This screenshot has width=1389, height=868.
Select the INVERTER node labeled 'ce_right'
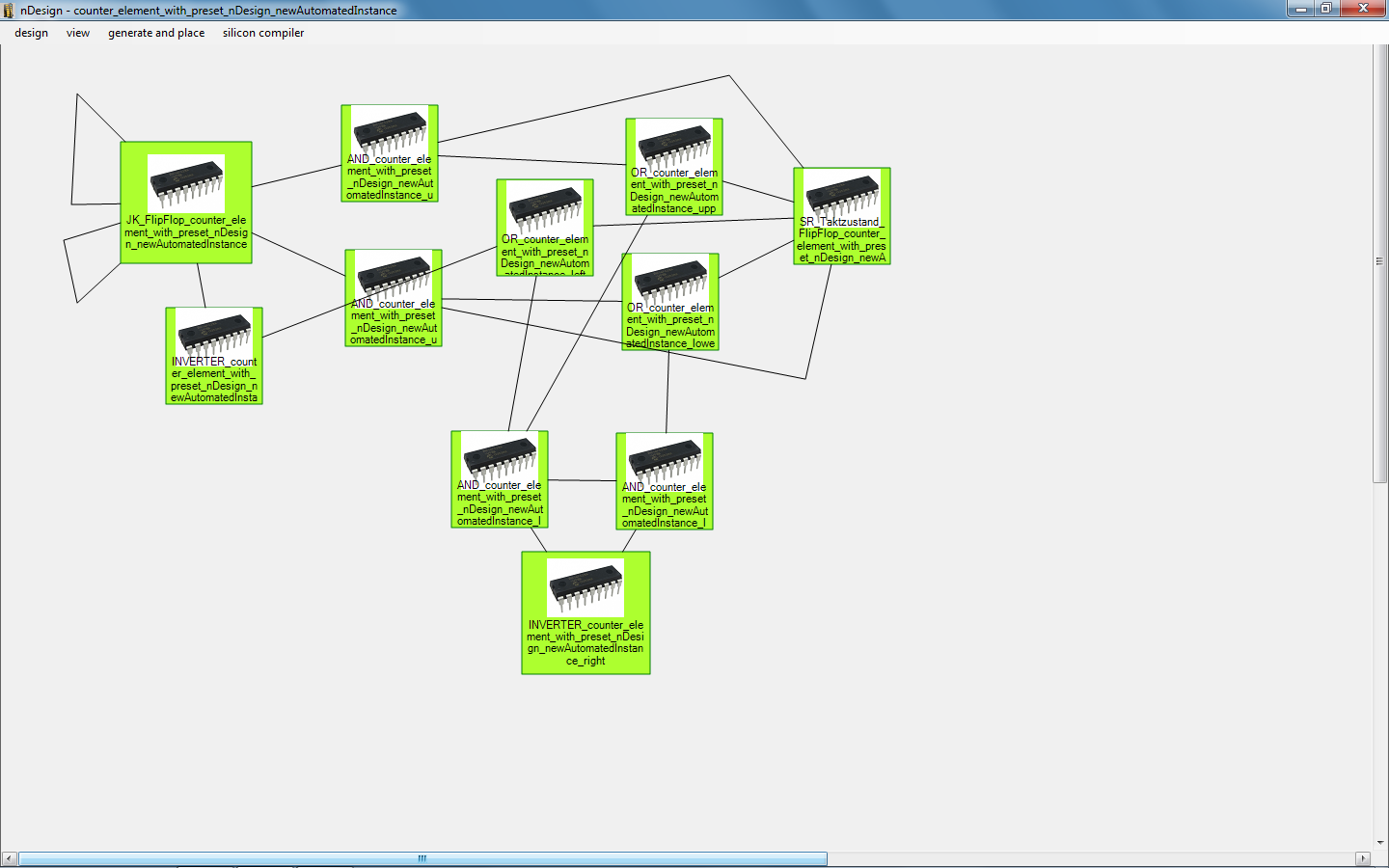coord(586,612)
